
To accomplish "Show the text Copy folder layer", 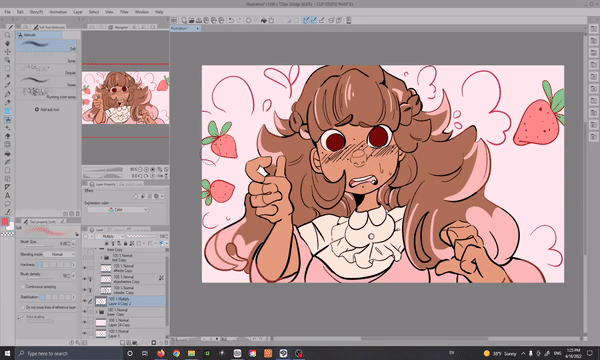I will [85, 257].
